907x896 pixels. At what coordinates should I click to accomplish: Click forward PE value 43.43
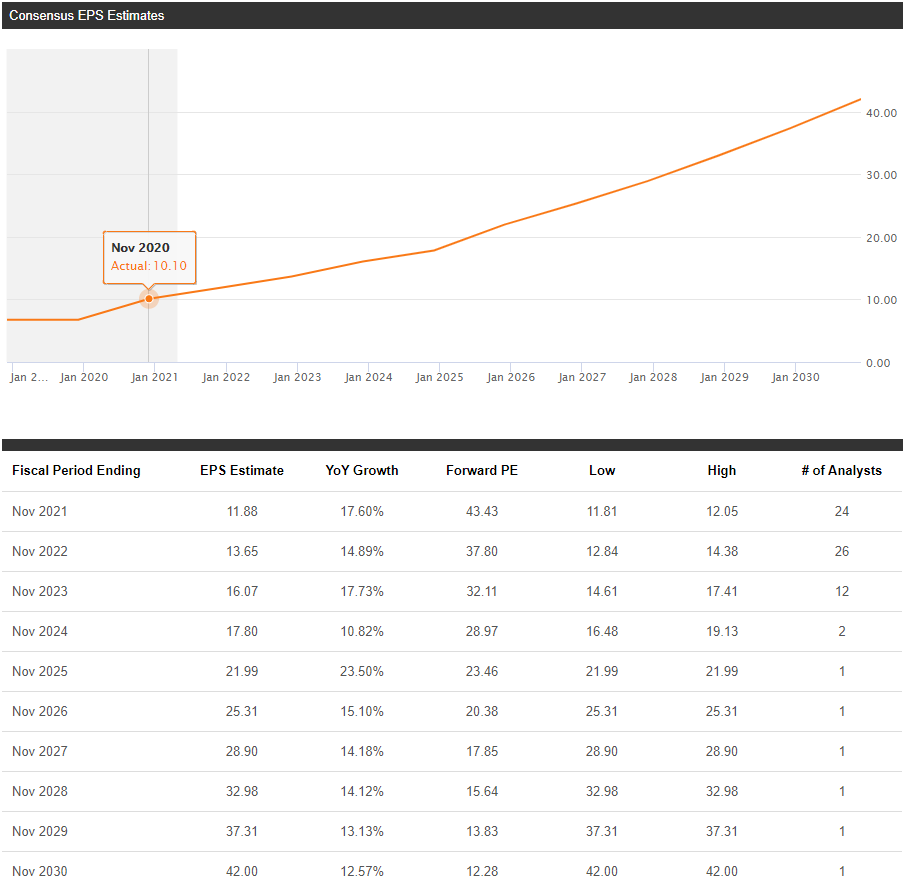coord(482,511)
